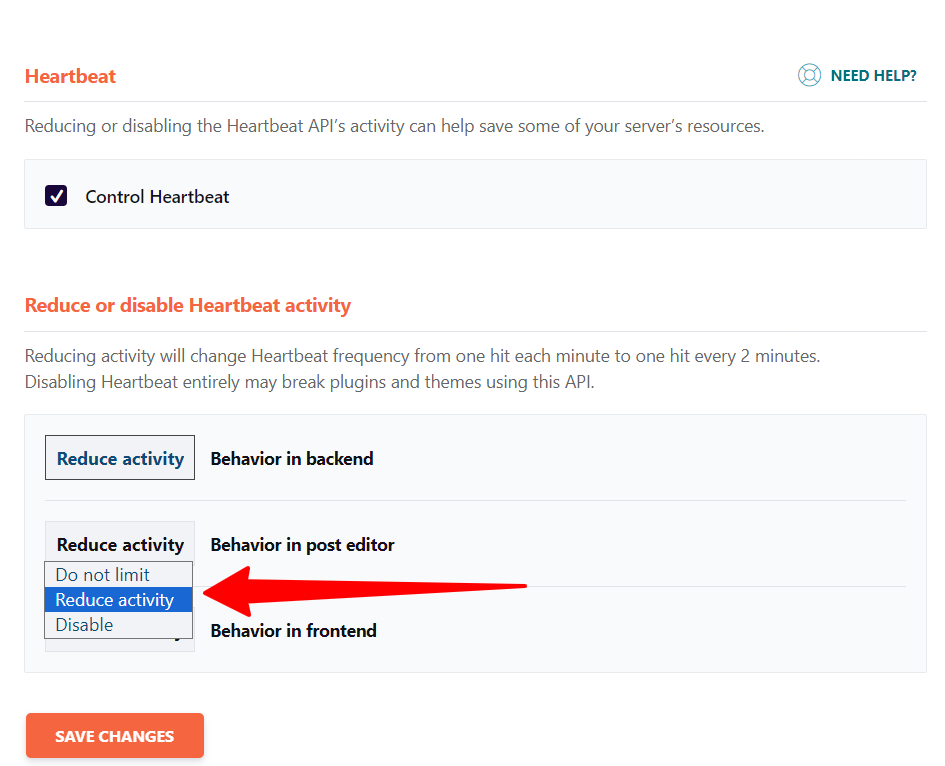Image resolution: width=945 pixels, height=766 pixels.
Task: Click the life ring help icon
Action: point(810,75)
